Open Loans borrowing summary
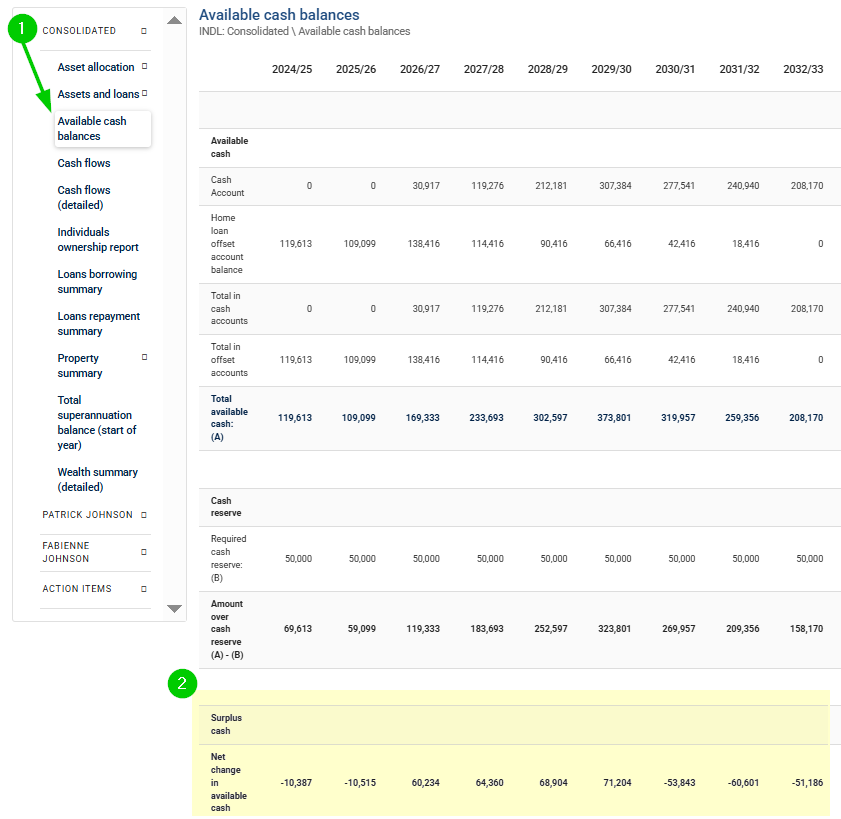The width and height of the screenshot is (841, 819). click(x=97, y=281)
